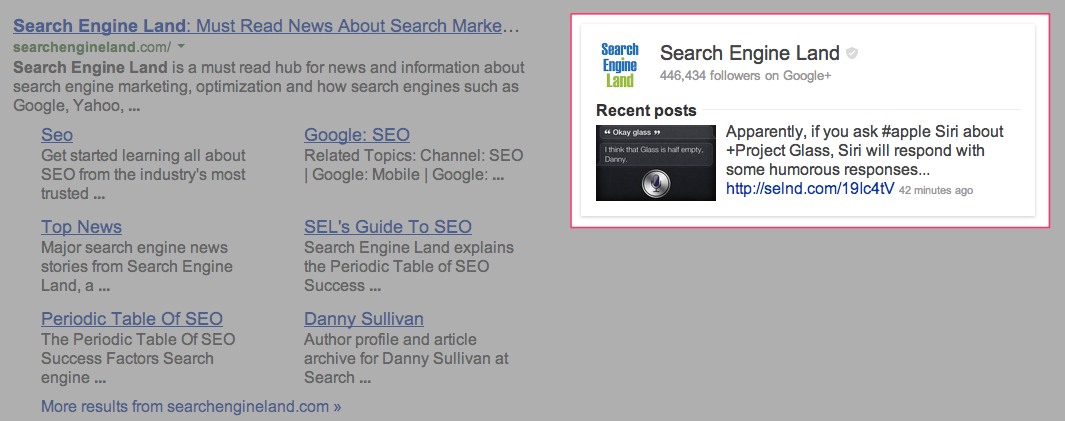Click the Search Engine Land logo icon
The width and height of the screenshot is (1065, 421).
619,65
